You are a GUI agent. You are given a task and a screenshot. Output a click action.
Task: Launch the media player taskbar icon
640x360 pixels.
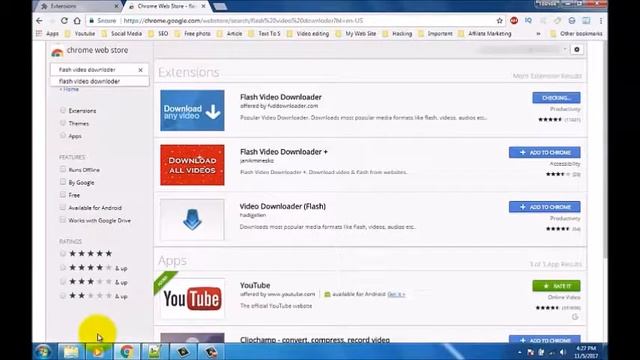point(98,351)
